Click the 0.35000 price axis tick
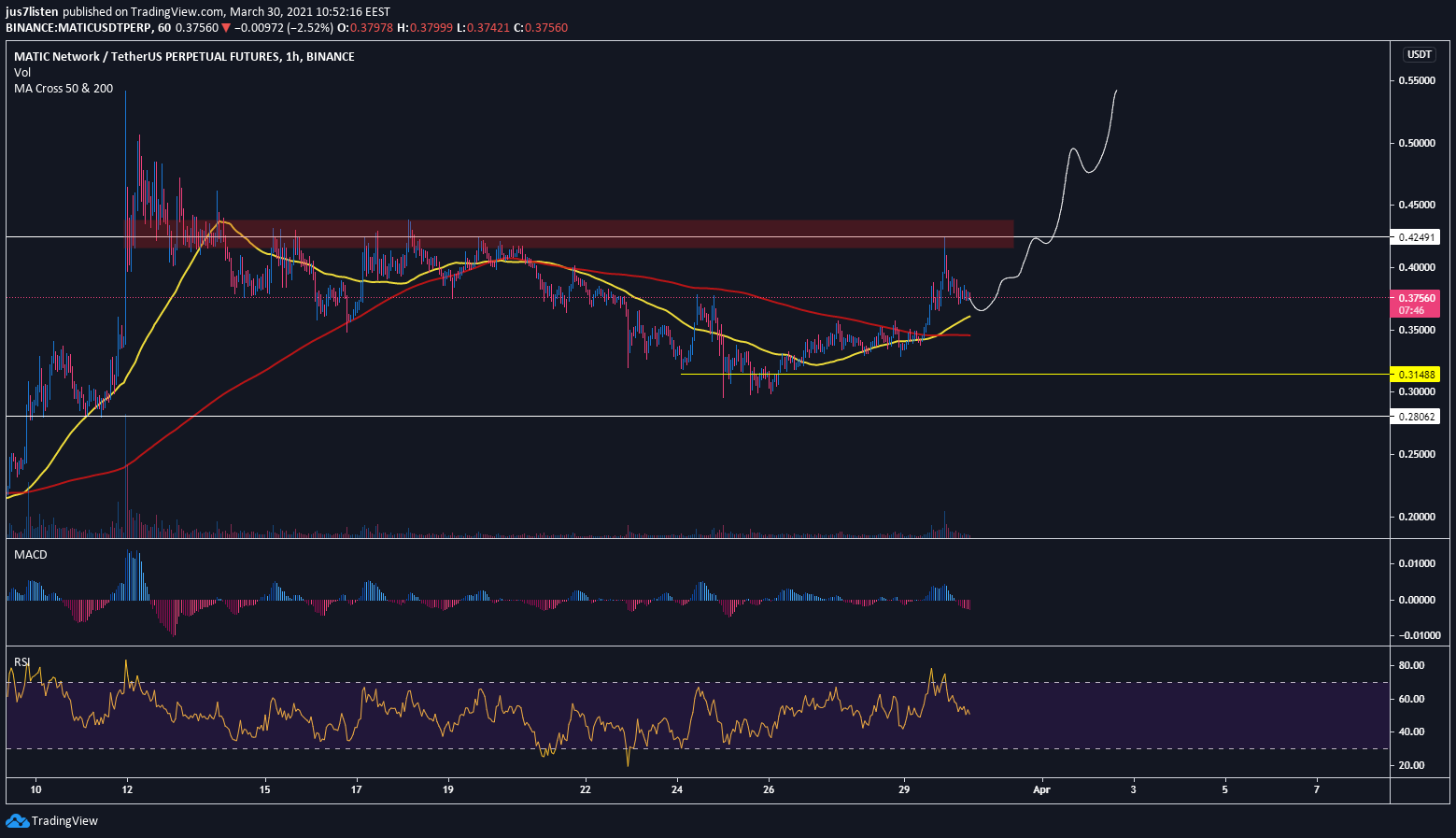Screen dimensions: 1456x838 [1416, 330]
